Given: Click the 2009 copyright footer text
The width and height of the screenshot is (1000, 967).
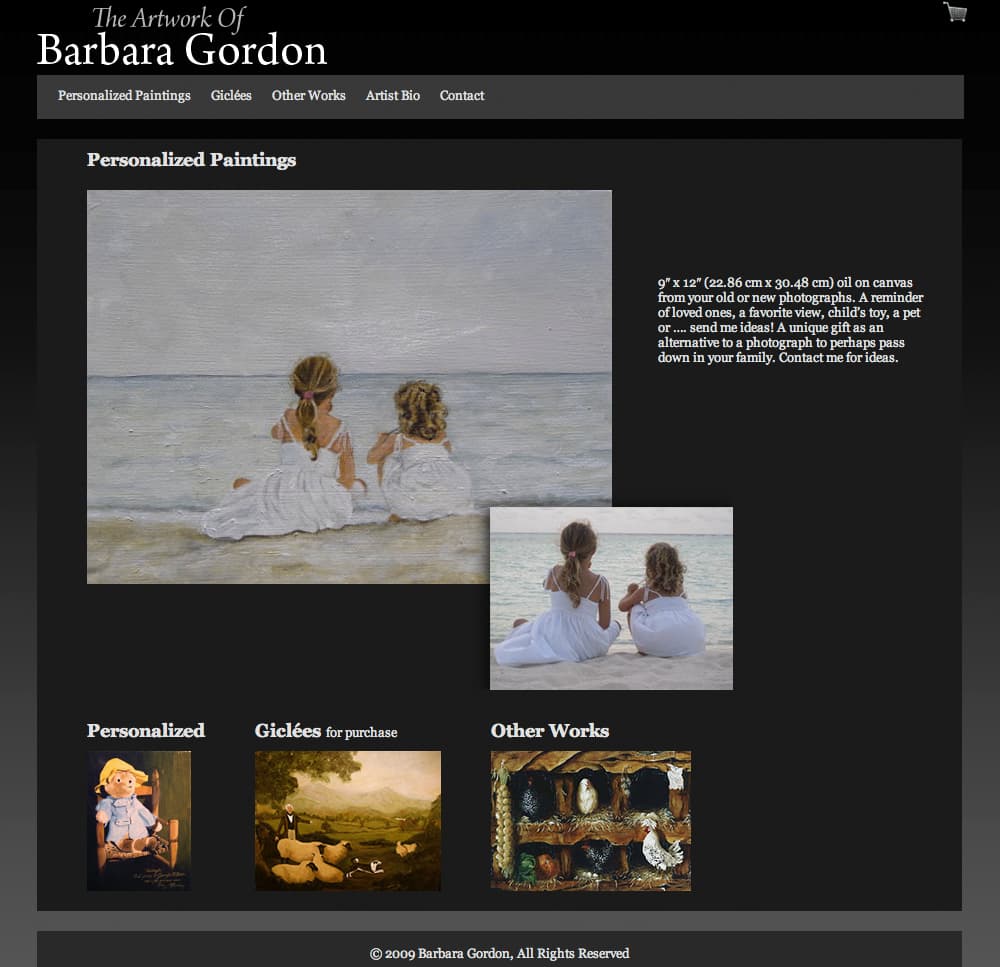Looking at the screenshot, I should (499, 953).
